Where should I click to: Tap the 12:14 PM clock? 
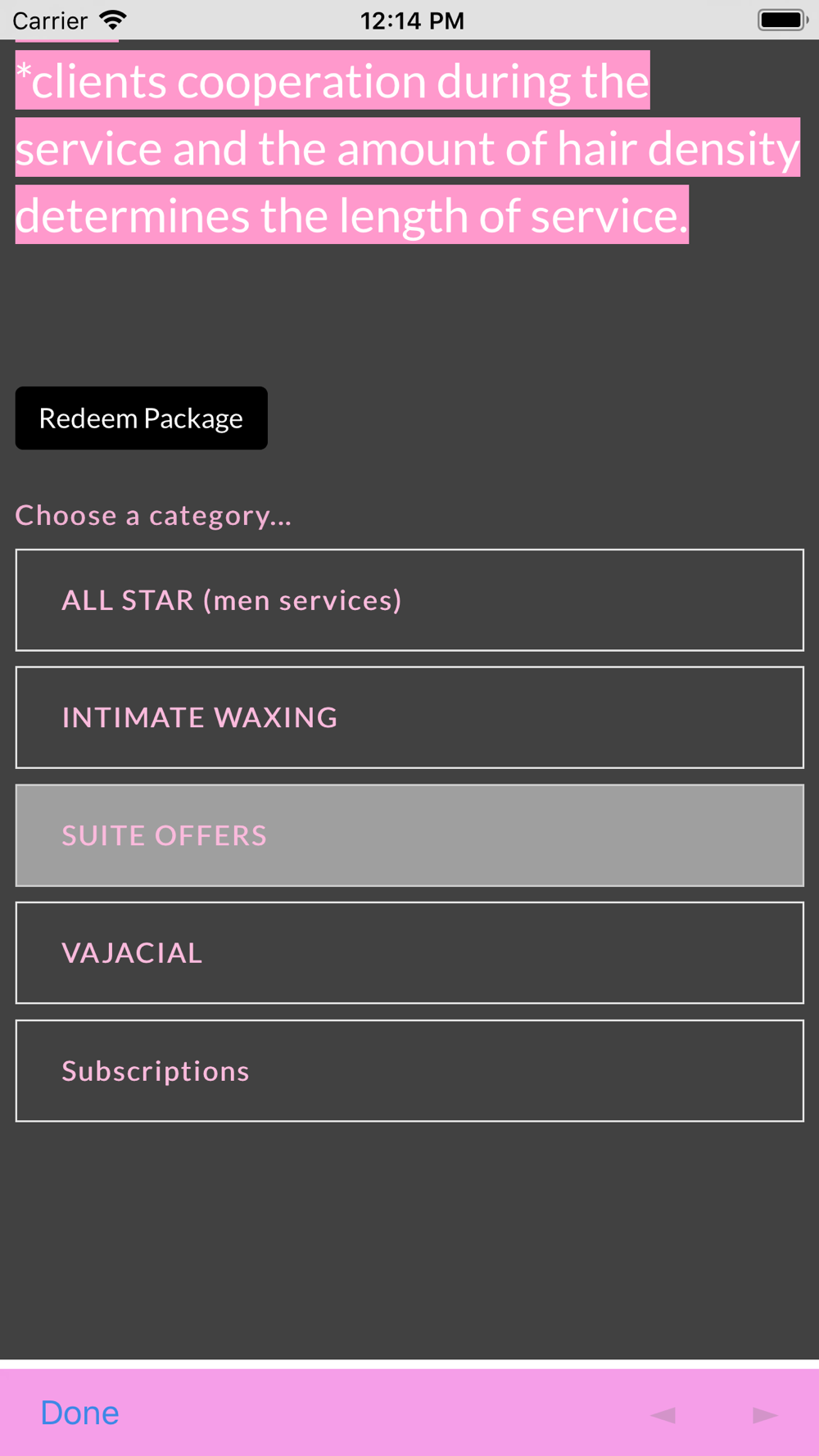[412, 20]
